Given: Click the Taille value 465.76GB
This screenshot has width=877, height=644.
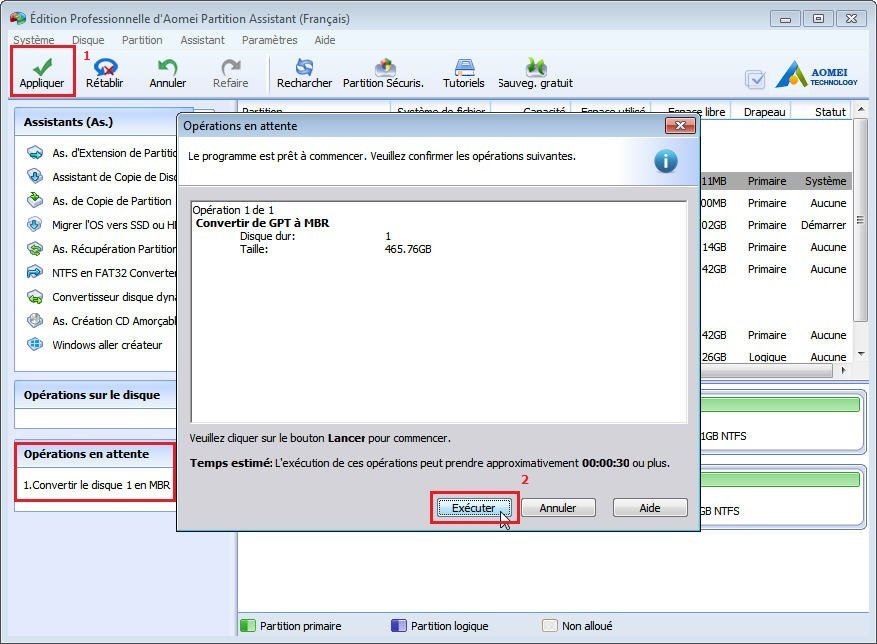Looking at the screenshot, I should [x=408, y=249].
